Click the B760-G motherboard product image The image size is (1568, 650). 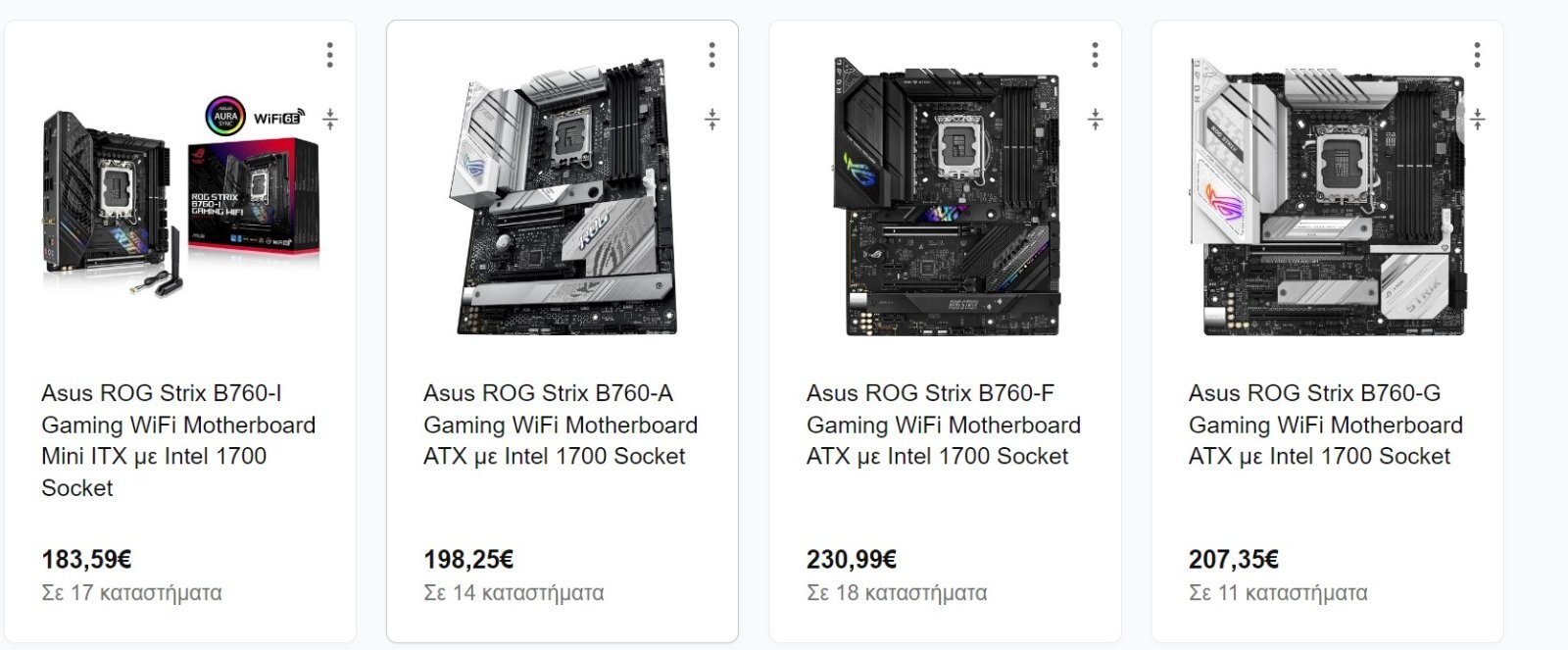tap(1328, 196)
